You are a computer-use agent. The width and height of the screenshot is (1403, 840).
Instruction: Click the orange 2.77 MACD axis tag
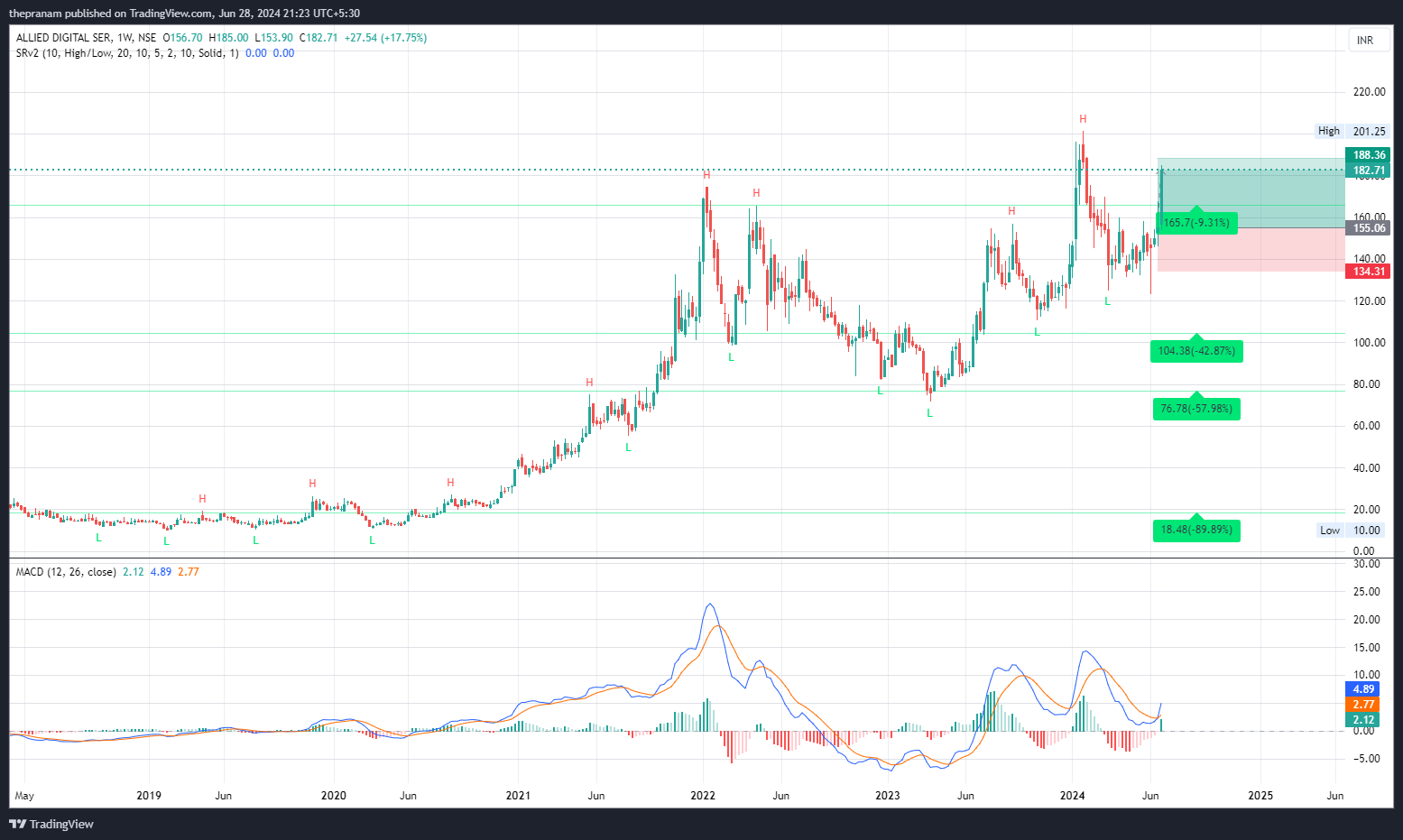pyautogui.click(x=1362, y=705)
